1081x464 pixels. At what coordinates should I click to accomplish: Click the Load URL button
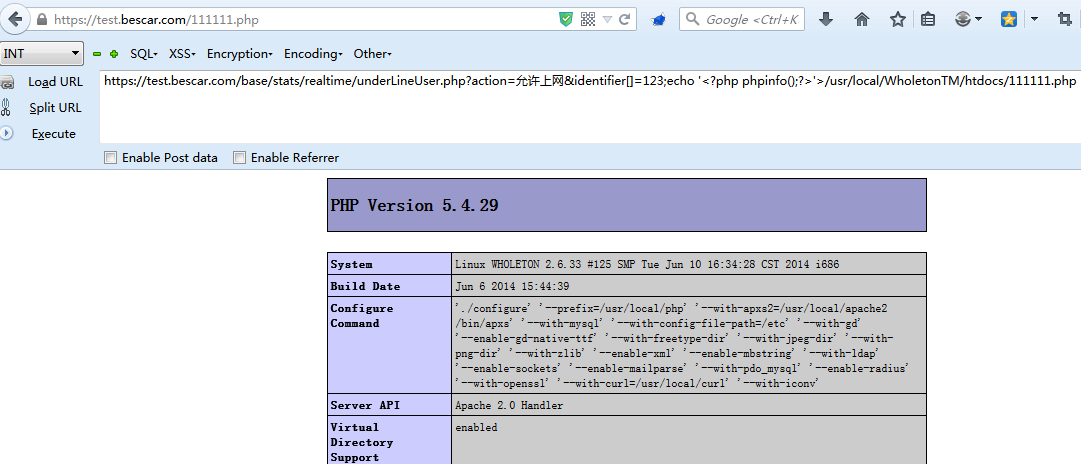coord(55,82)
